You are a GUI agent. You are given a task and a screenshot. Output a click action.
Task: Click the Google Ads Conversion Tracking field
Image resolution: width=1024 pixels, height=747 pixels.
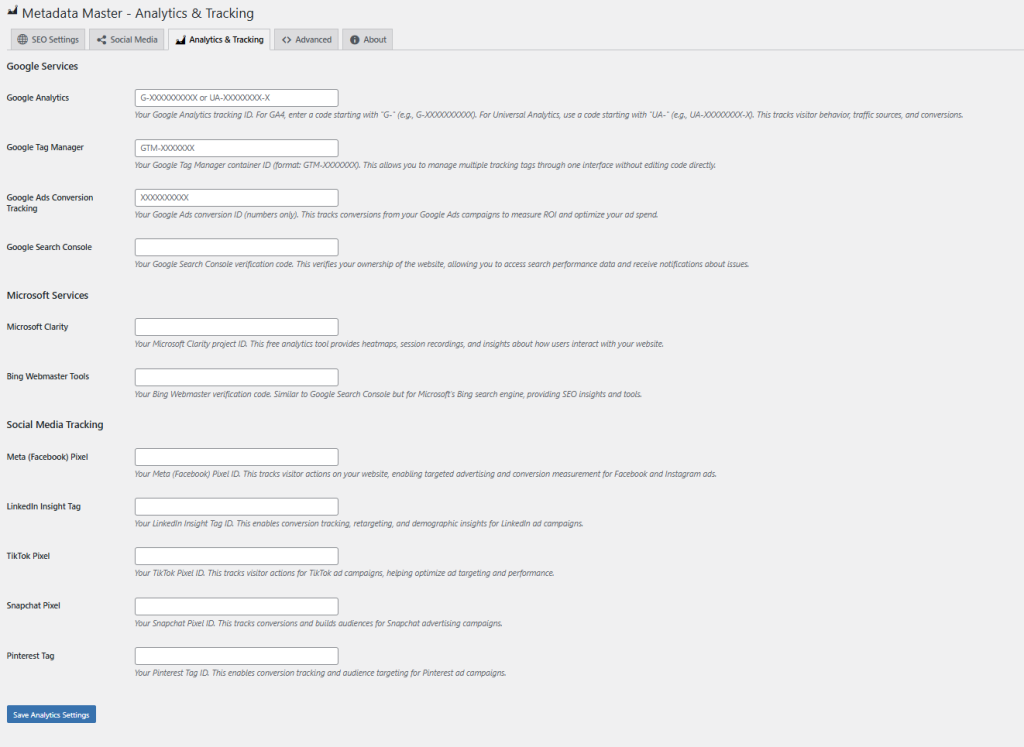236,197
